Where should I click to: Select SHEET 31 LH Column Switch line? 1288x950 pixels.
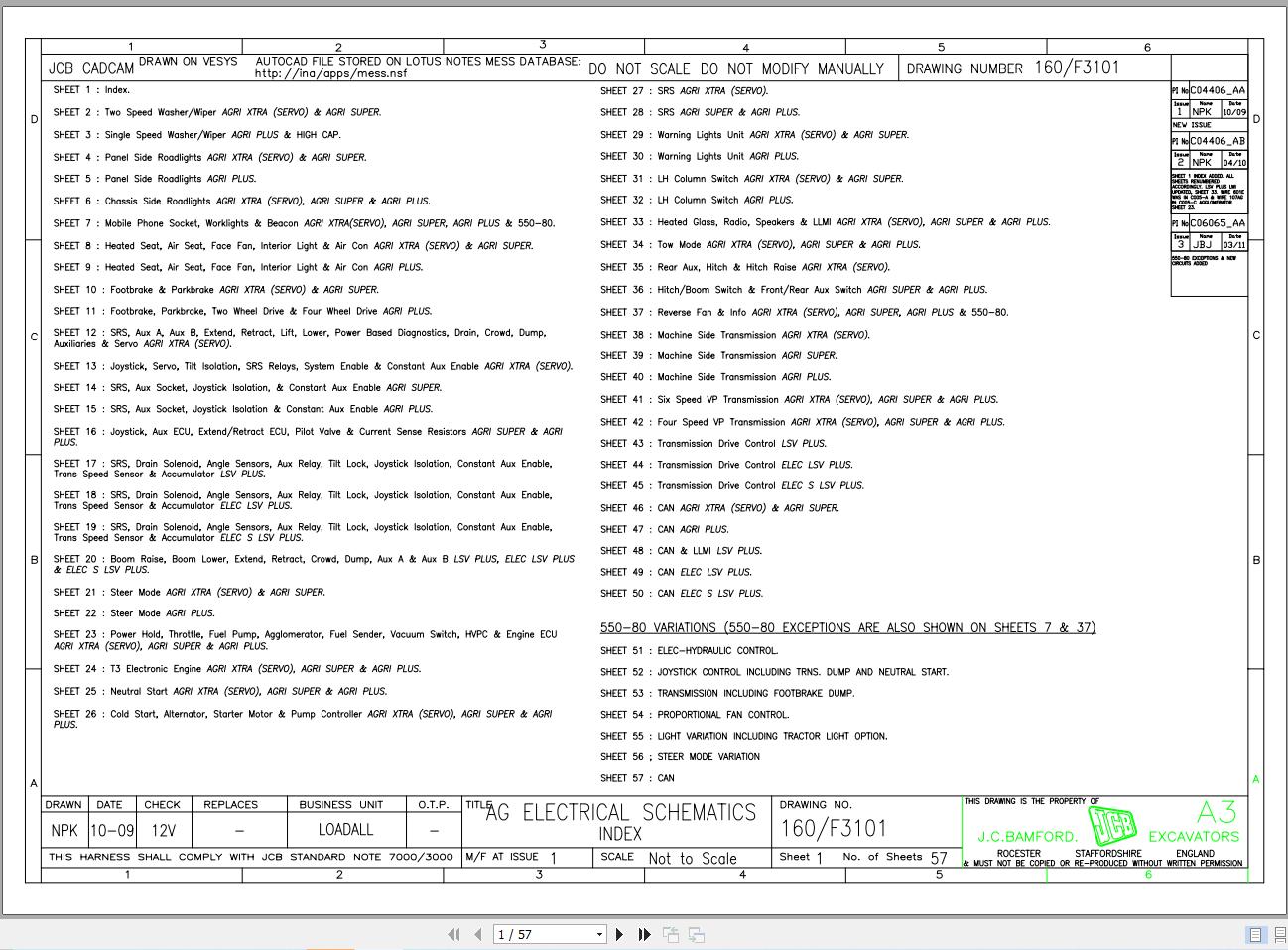point(752,179)
